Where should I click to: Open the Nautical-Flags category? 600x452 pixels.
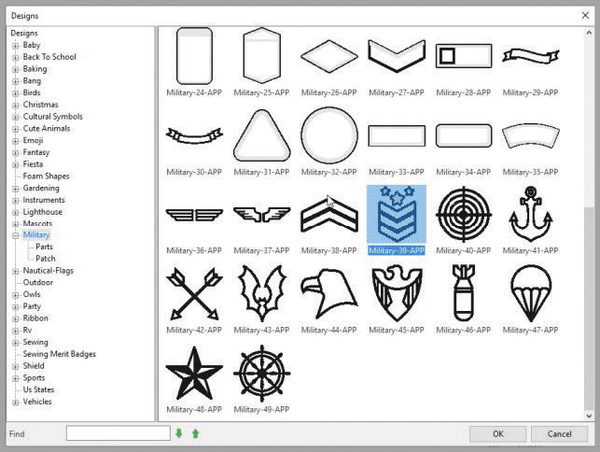coord(51,271)
